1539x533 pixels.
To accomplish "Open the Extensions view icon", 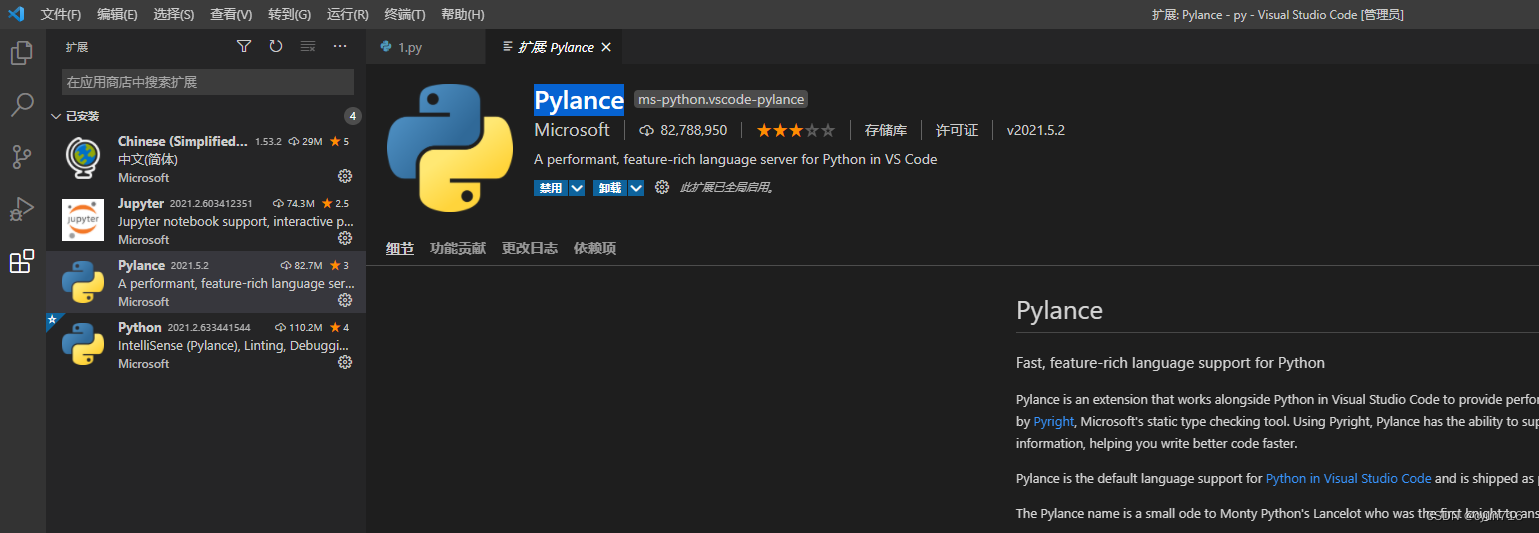I will [22, 261].
